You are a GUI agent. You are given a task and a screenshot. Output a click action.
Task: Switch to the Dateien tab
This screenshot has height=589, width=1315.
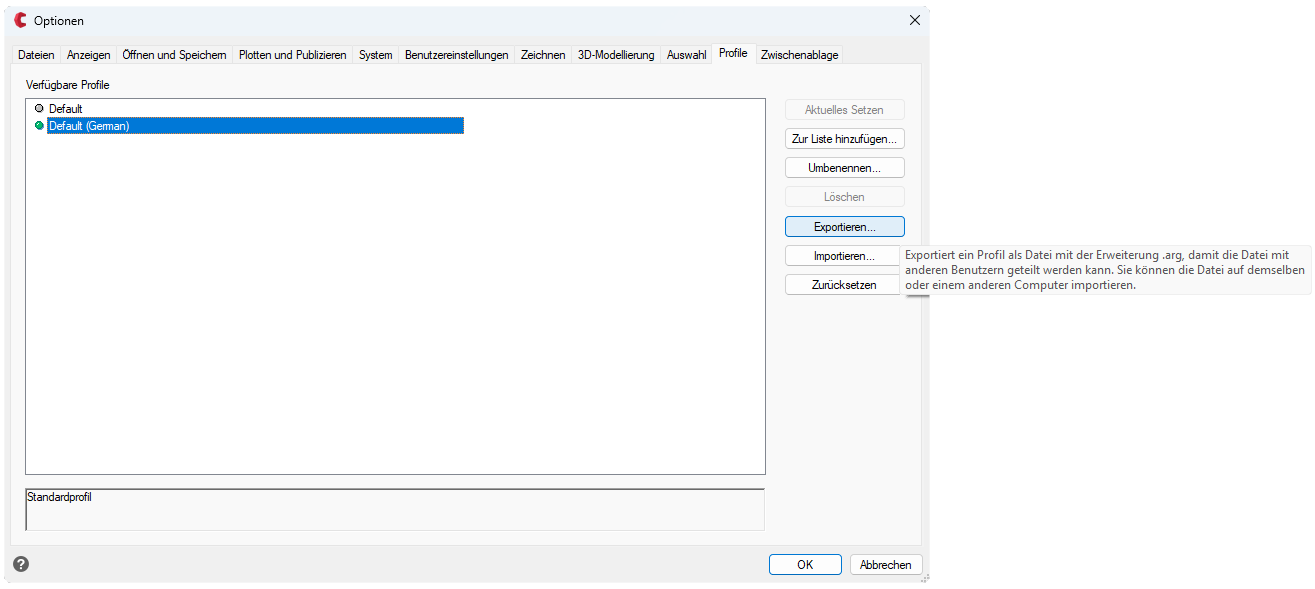point(36,55)
